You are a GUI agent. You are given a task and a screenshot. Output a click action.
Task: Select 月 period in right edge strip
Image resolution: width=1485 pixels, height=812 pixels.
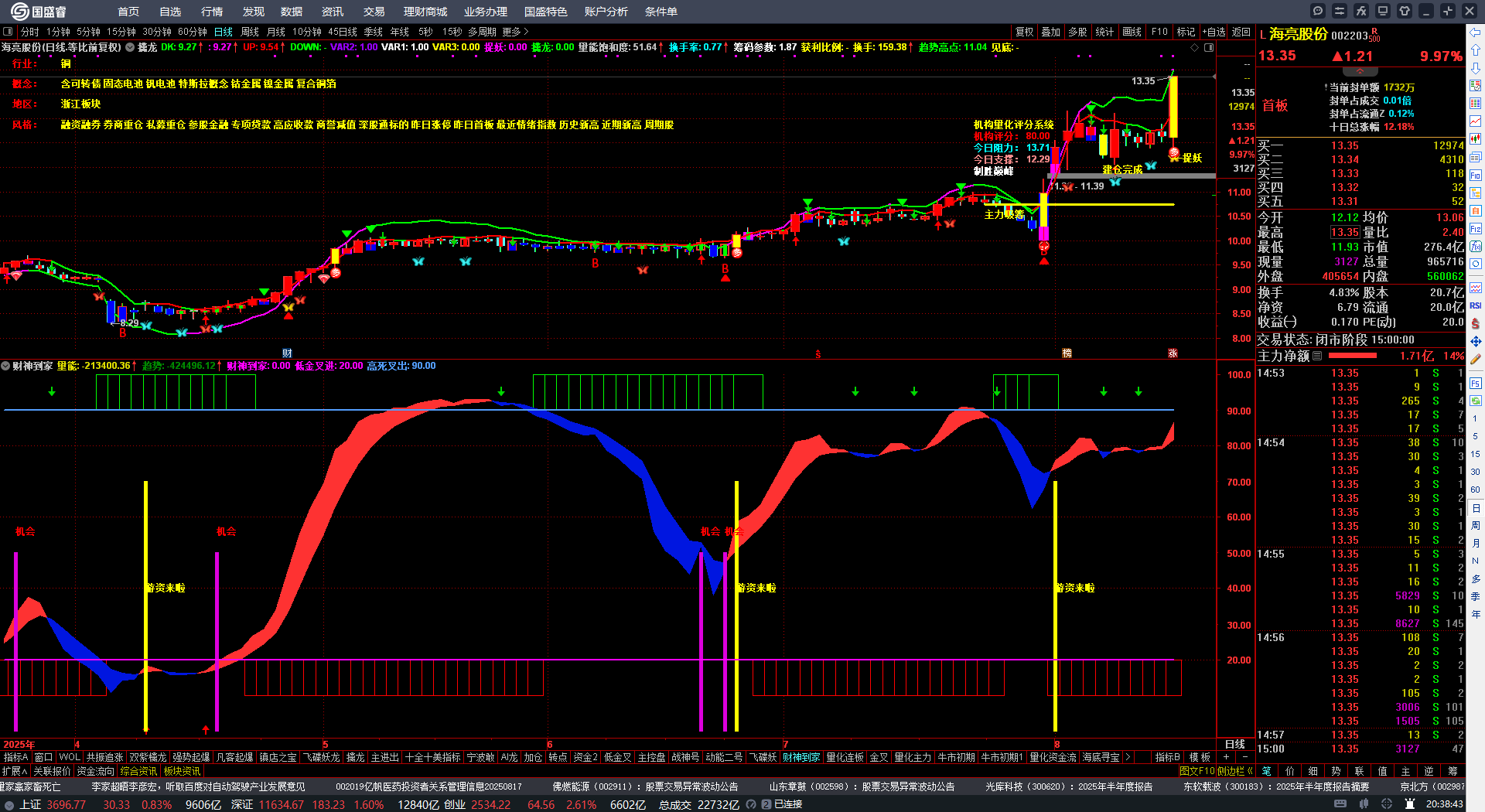tap(1476, 544)
